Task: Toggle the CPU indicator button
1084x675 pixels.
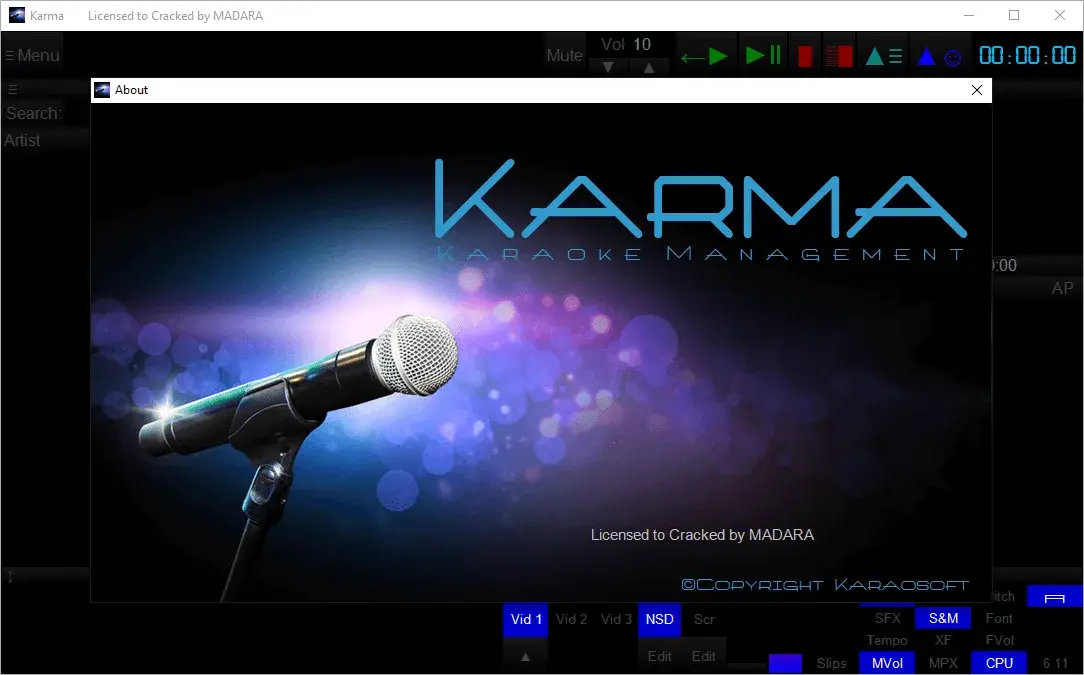Action: 999,662
